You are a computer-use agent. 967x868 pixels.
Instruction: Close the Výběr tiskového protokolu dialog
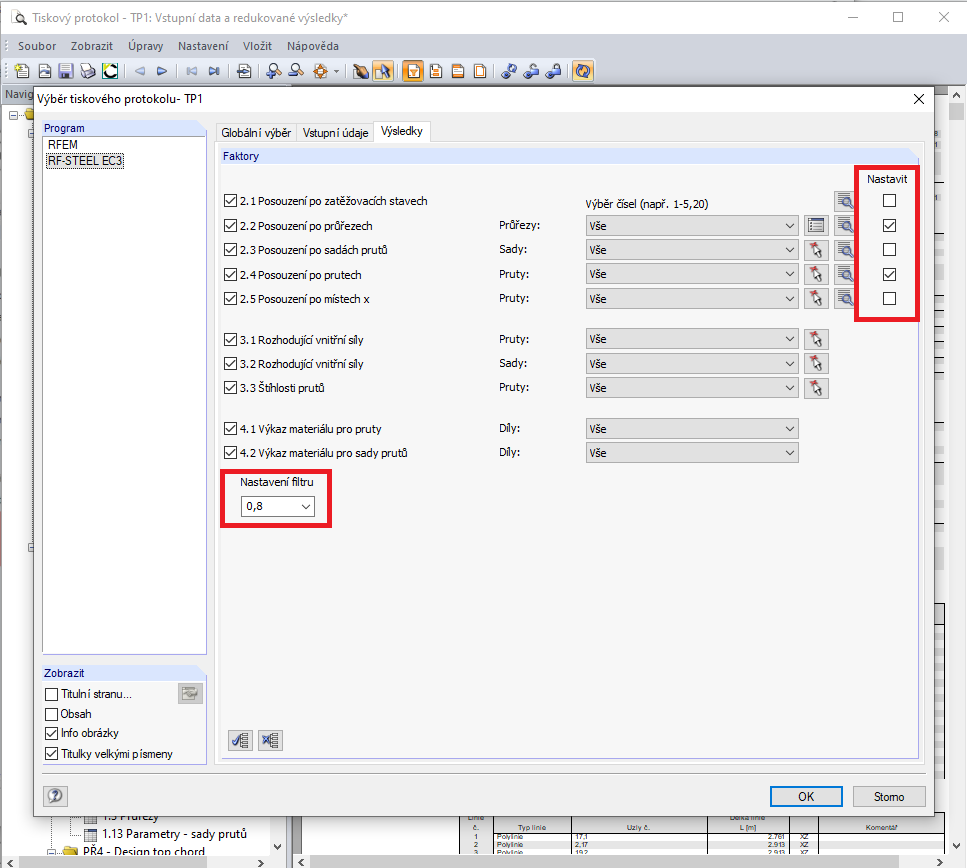(x=919, y=99)
